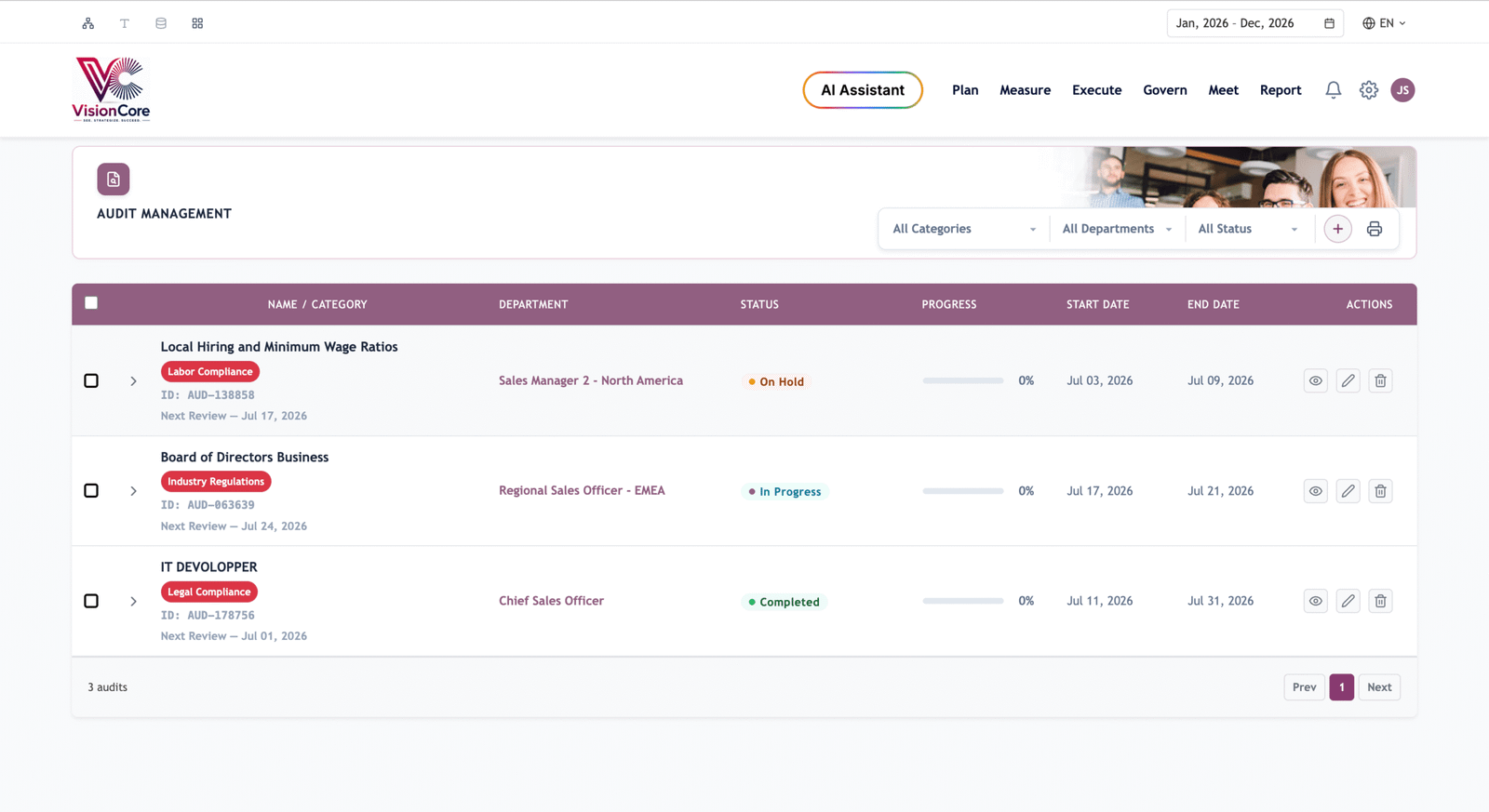Print the audit list
Screen dimensions: 1489x812
coord(1375,229)
